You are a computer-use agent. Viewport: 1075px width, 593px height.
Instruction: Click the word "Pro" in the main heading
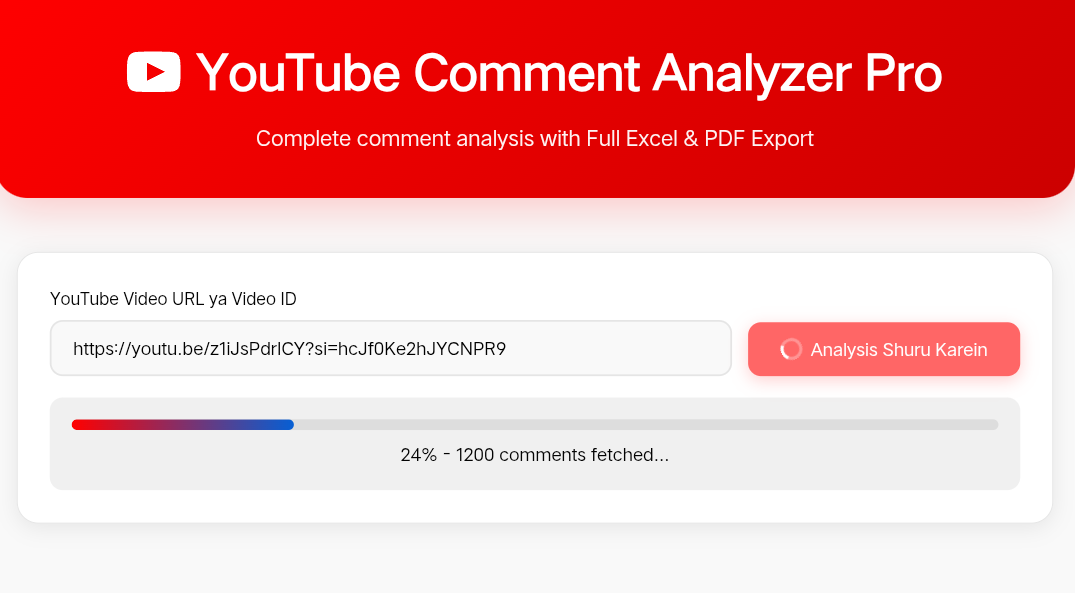coord(904,73)
